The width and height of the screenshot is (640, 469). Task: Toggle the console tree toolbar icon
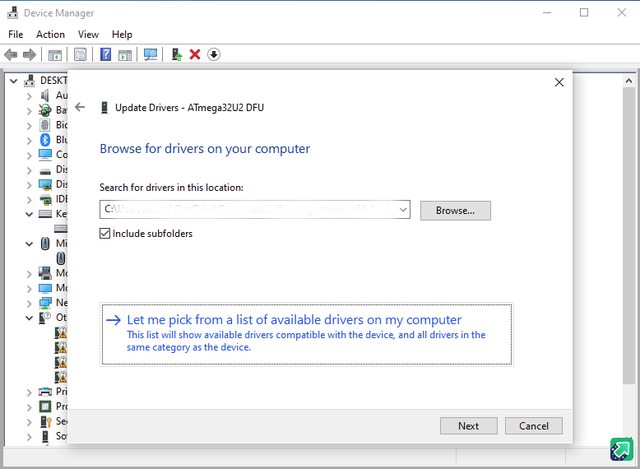pyautogui.click(x=55, y=55)
